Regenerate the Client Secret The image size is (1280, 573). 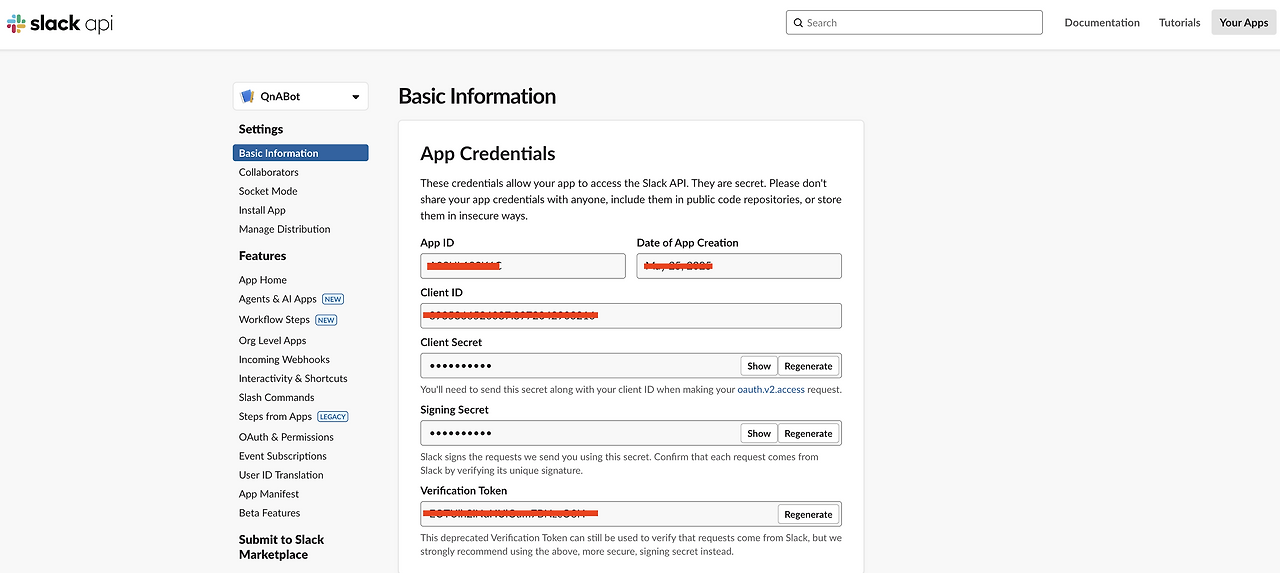click(808, 366)
